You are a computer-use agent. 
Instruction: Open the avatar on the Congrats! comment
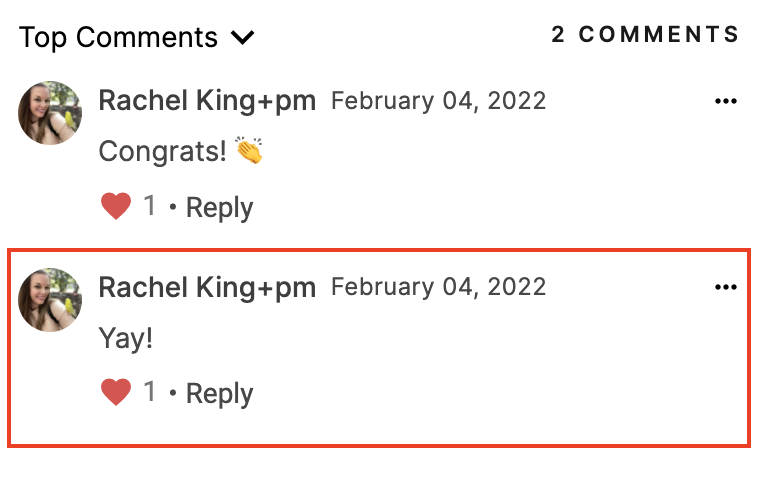[50, 113]
